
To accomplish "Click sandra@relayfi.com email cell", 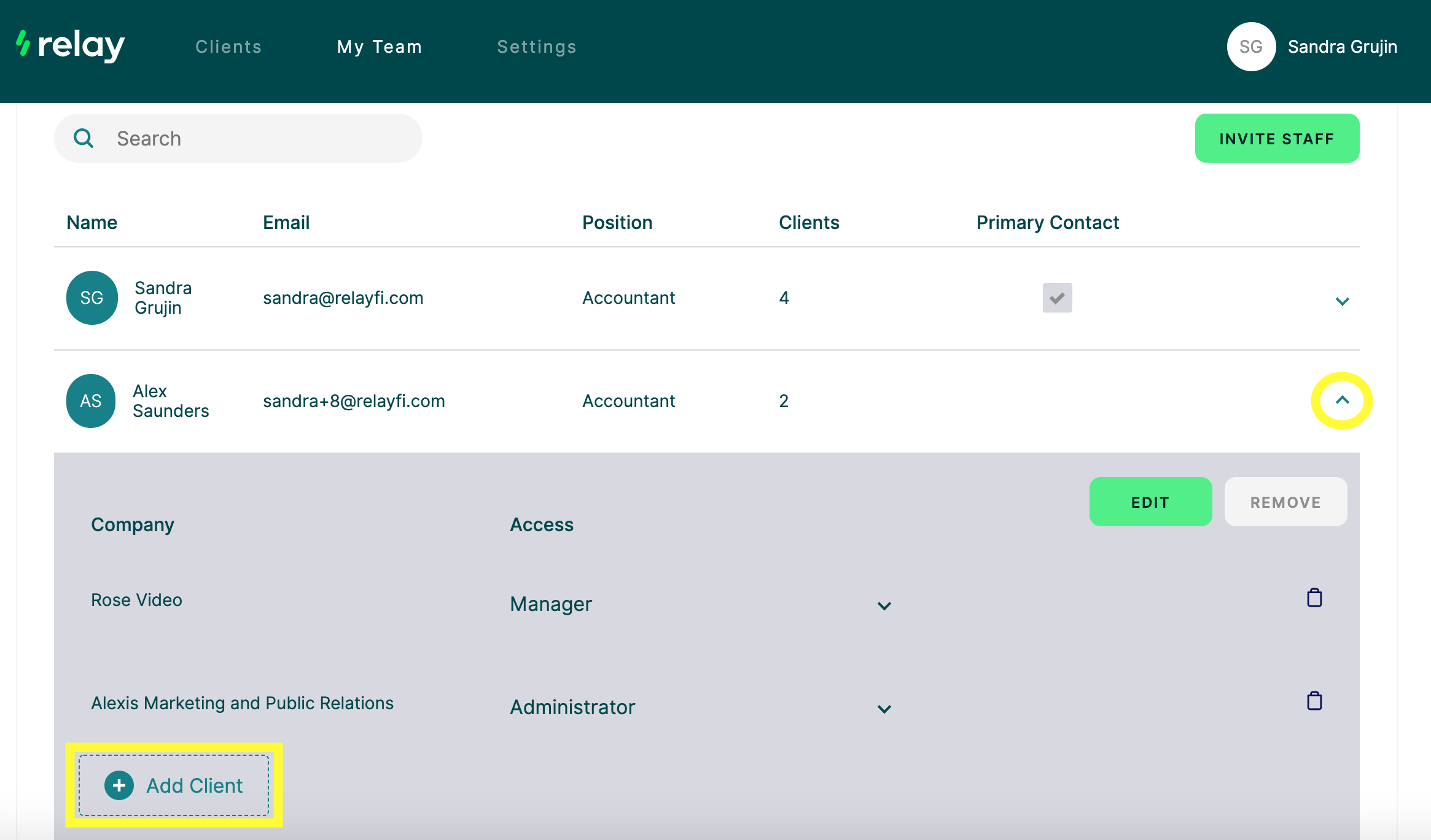I will 343,298.
